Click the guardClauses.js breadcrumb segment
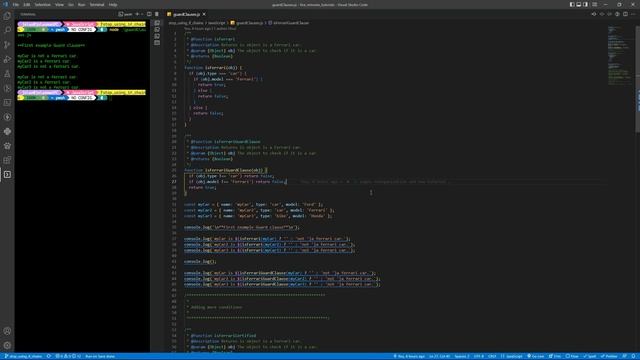Screen dimensions: 640x360 click(x=247, y=23)
